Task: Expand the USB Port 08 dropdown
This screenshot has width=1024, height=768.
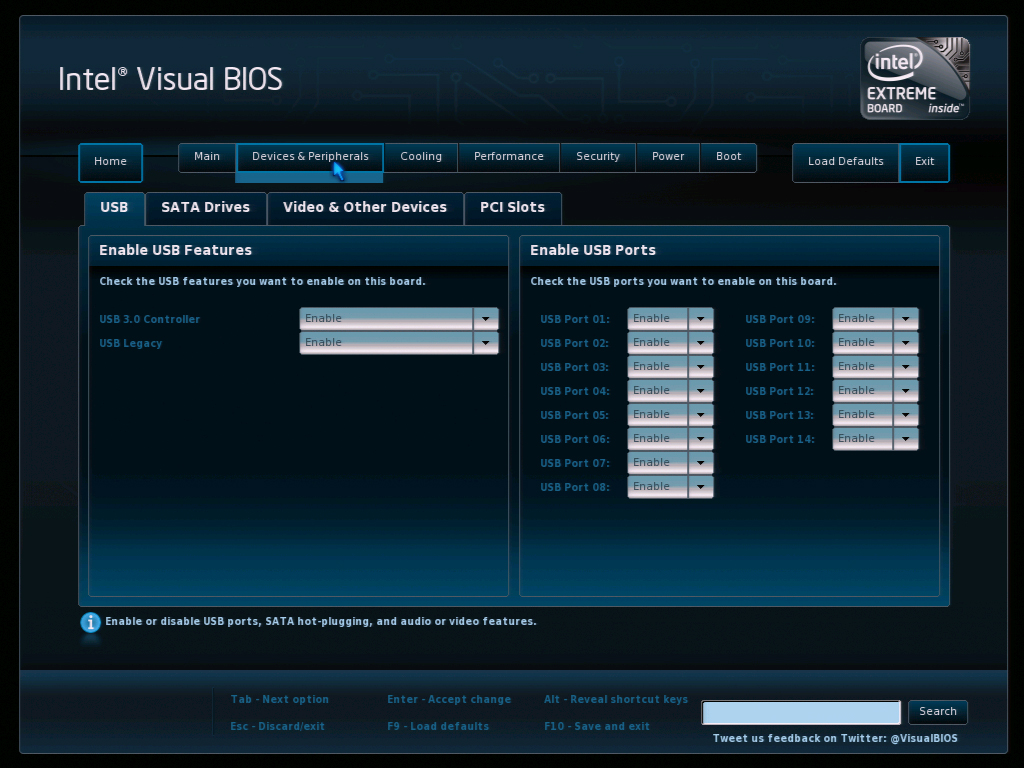Action: pyautogui.click(x=700, y=486)
